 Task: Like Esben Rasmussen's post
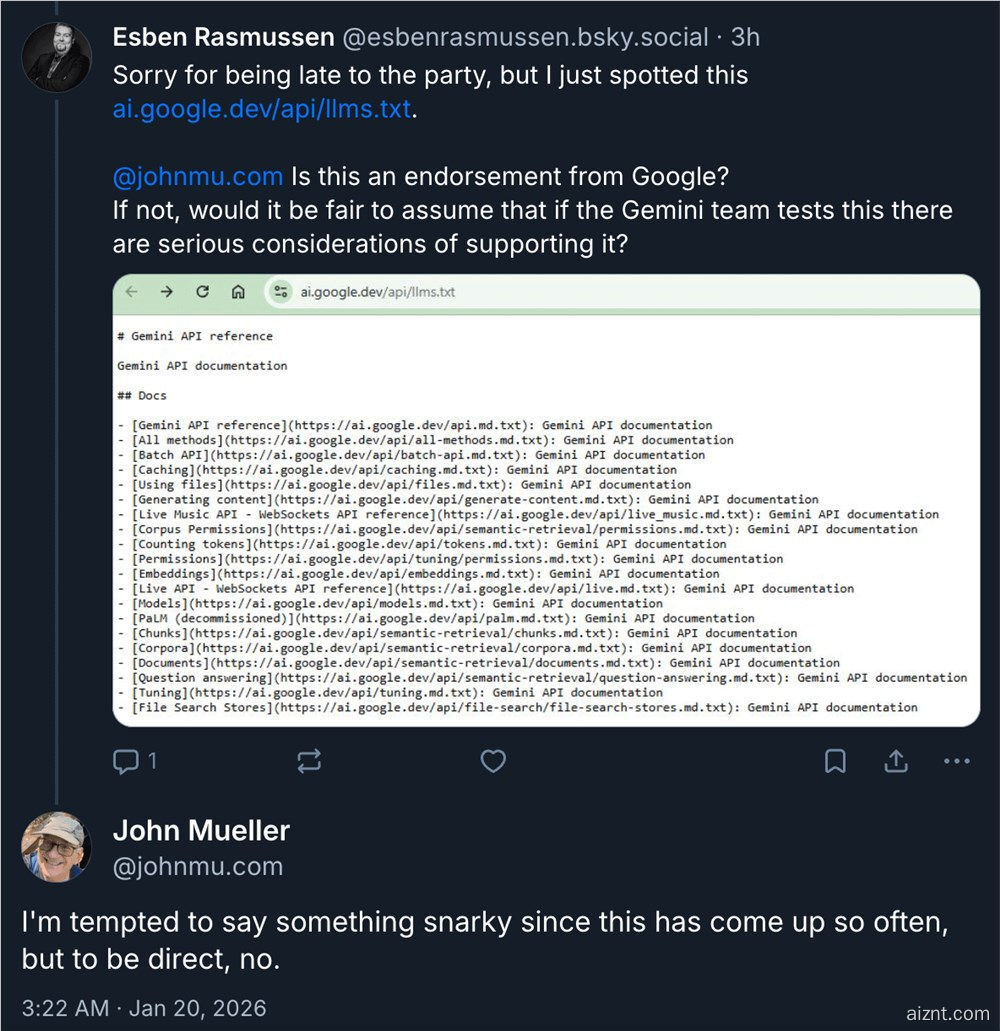point(493,761)
